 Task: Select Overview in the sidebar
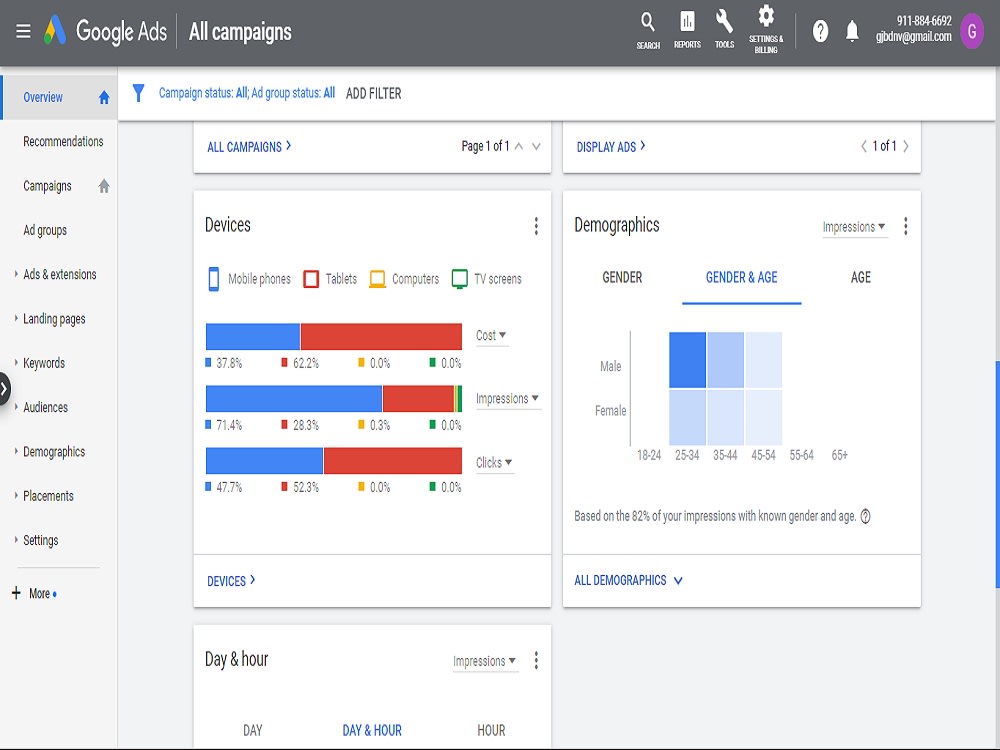[59, 98]
